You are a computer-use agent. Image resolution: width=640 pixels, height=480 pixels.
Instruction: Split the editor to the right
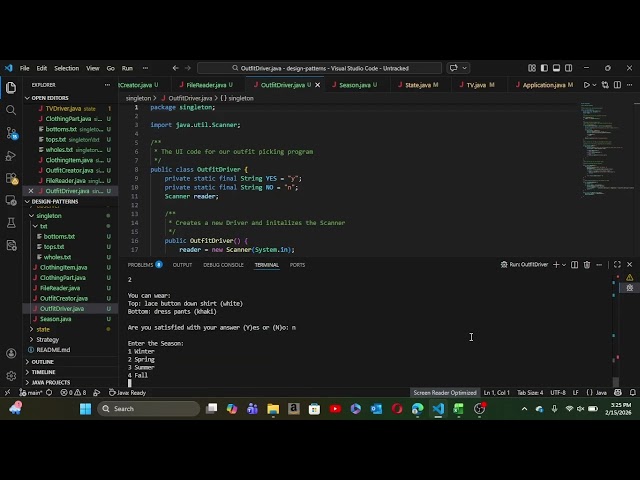[x=617, y=85]
